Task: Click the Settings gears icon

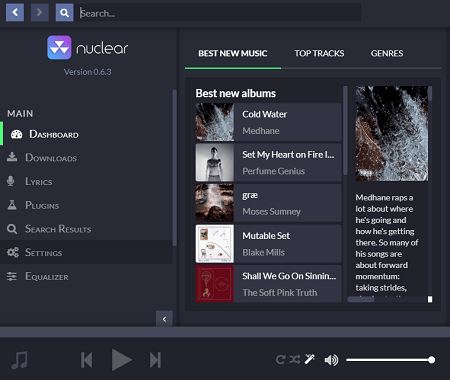Action: pos(13,252)
